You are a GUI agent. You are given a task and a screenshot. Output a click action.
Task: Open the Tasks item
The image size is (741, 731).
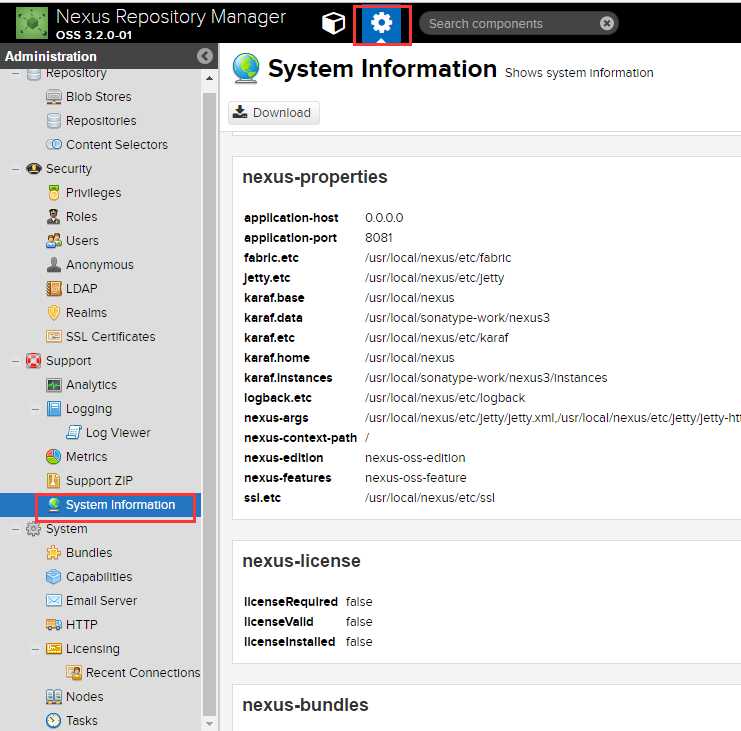coord(81,721)
